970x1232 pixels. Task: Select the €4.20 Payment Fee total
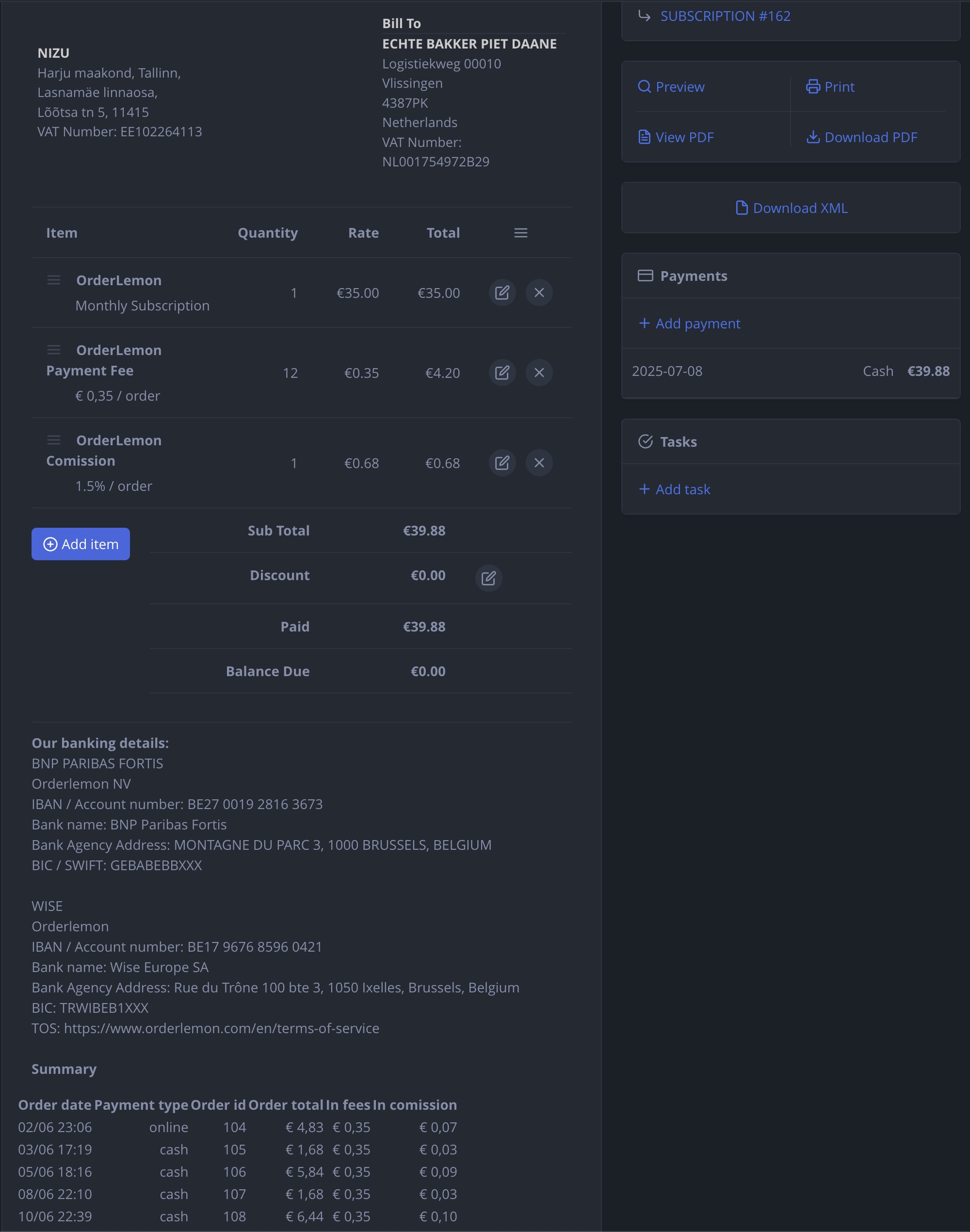(442, 373)
